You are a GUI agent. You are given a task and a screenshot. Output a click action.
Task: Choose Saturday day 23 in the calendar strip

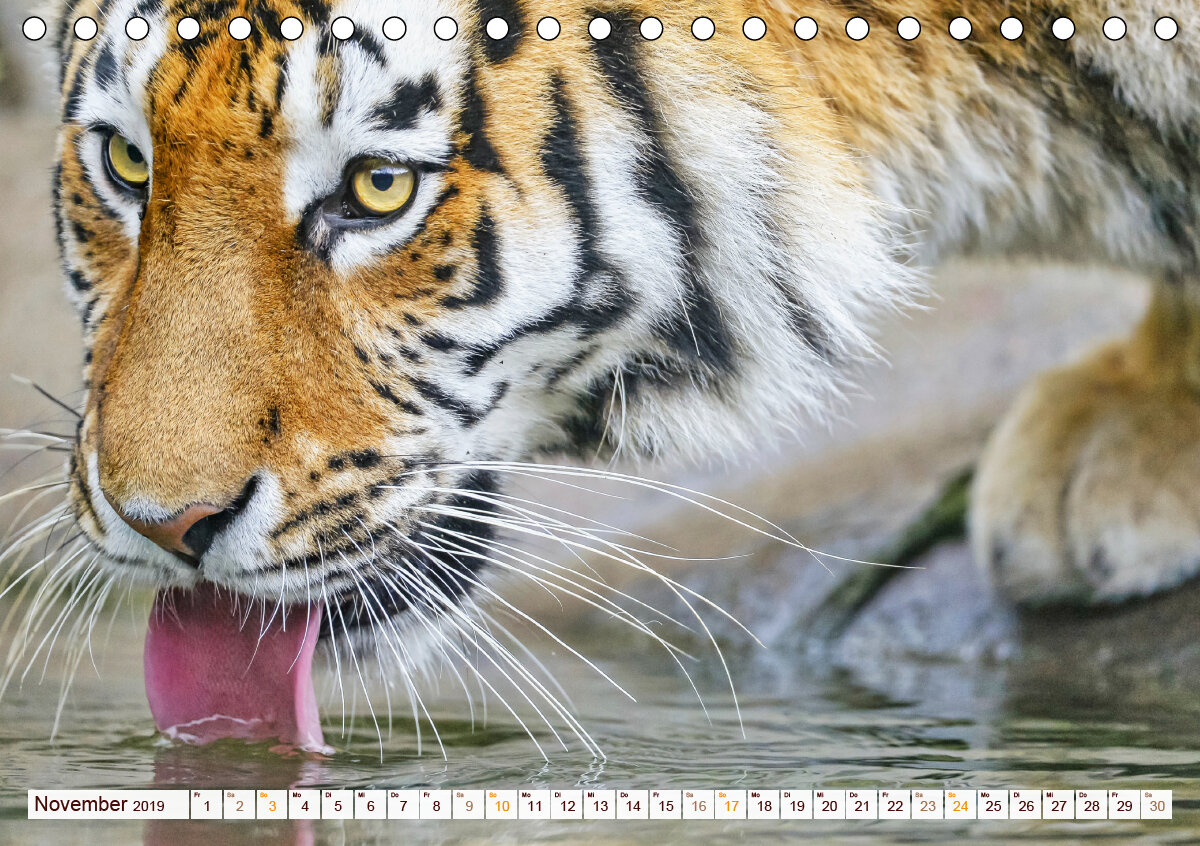coord(927,804)
